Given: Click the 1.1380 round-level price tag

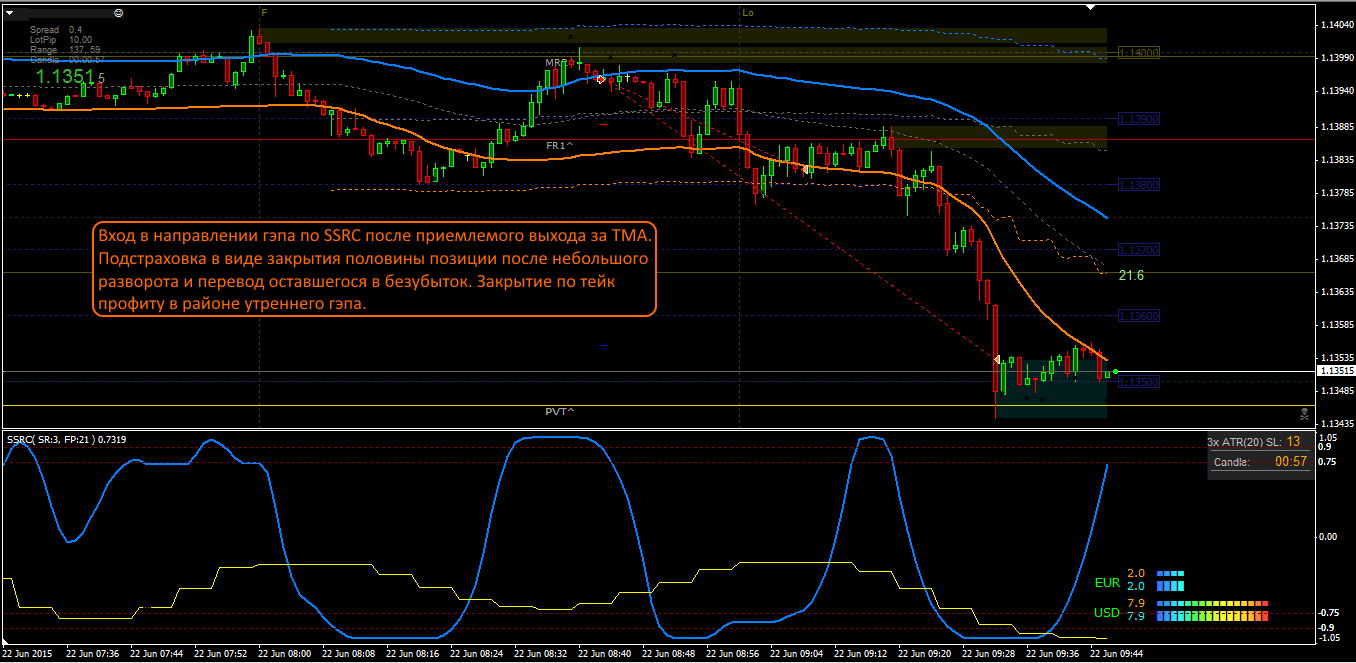Looking at the screenshot, I should click(1139, 184).
